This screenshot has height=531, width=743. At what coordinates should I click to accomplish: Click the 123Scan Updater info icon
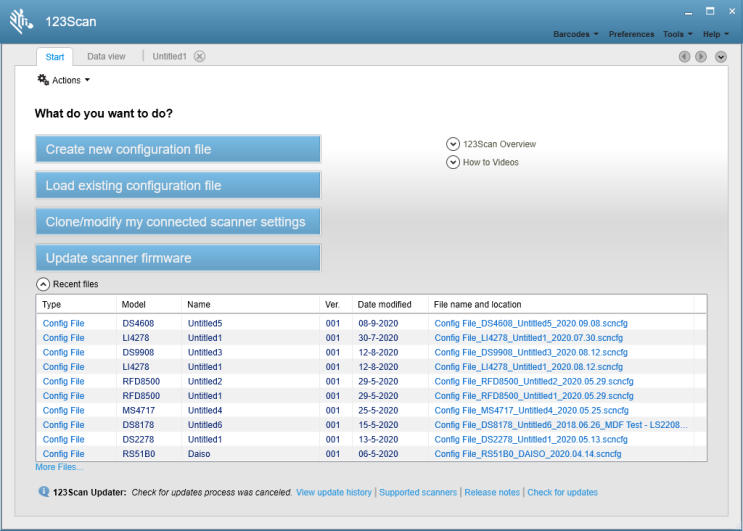click(43, 492)
